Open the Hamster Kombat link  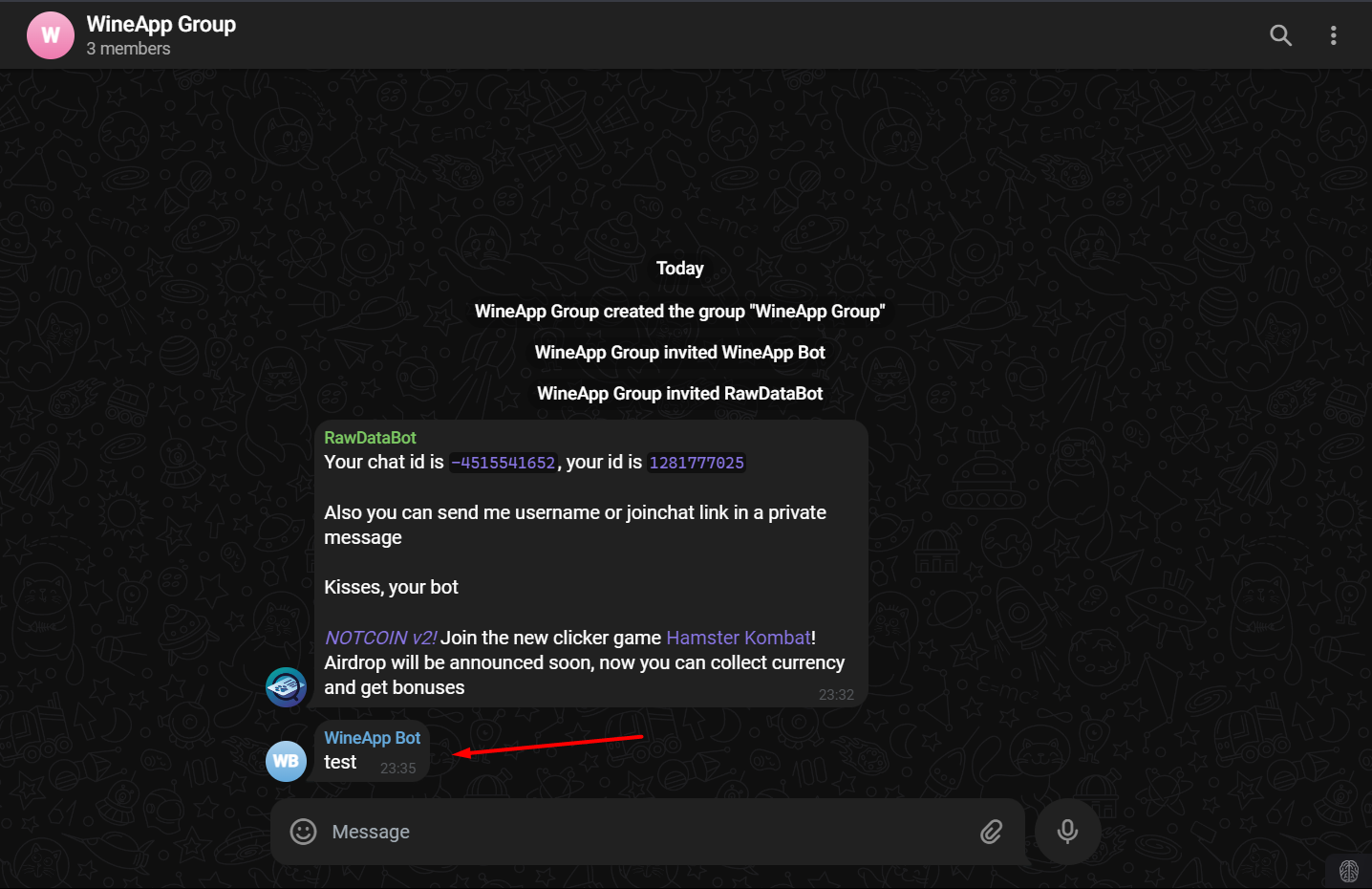(738, 638)
